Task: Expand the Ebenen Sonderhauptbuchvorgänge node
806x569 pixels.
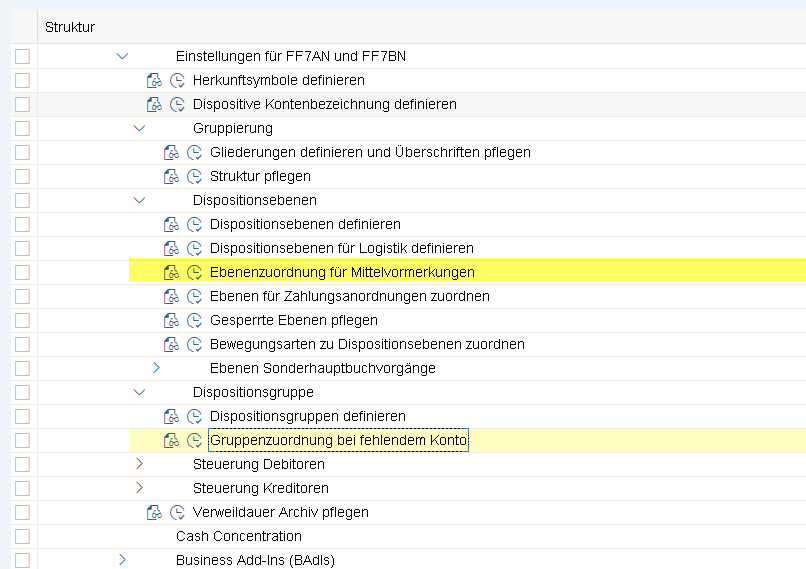Action: [156, 368]
